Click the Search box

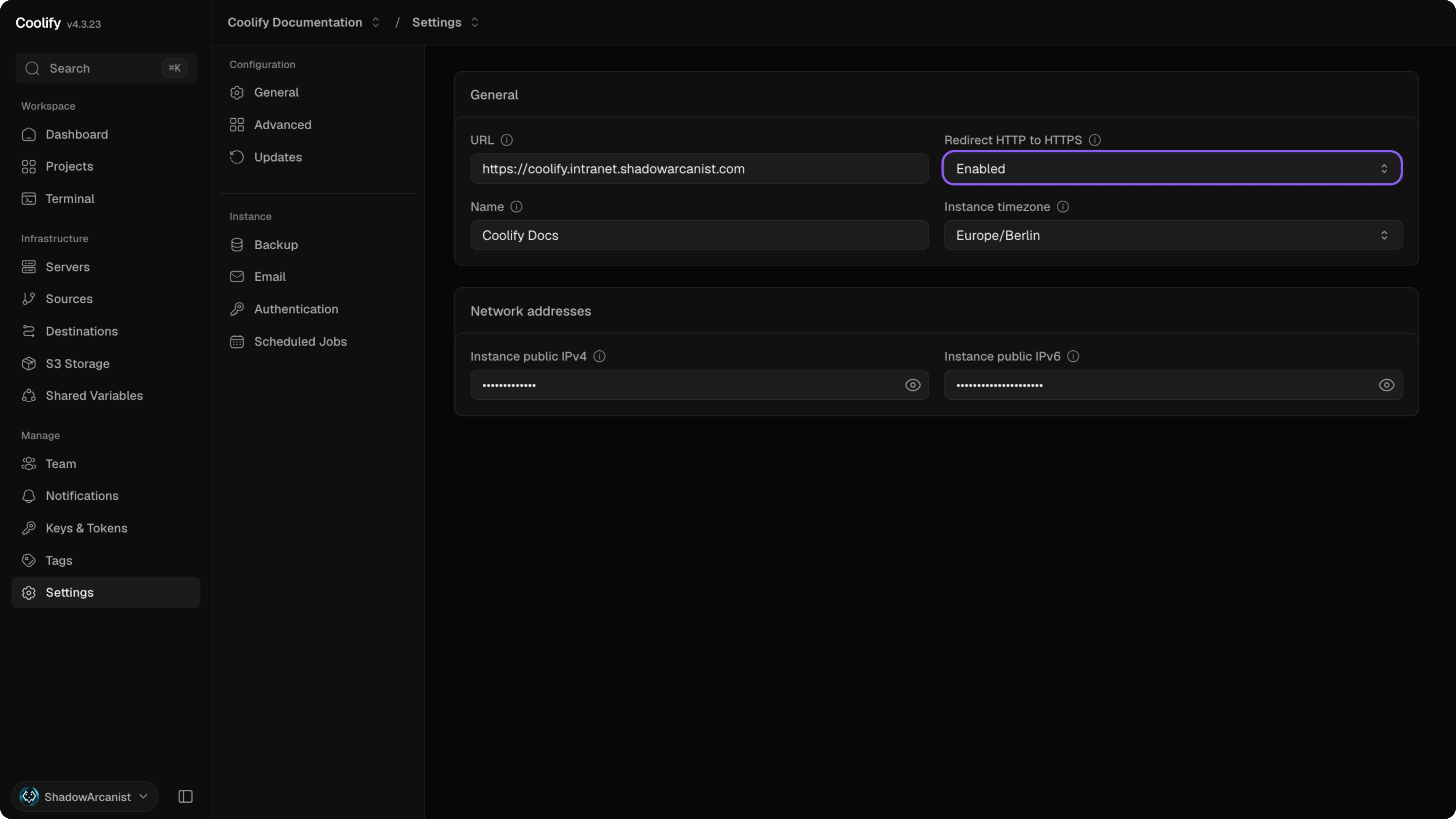[x=106, y=68]
